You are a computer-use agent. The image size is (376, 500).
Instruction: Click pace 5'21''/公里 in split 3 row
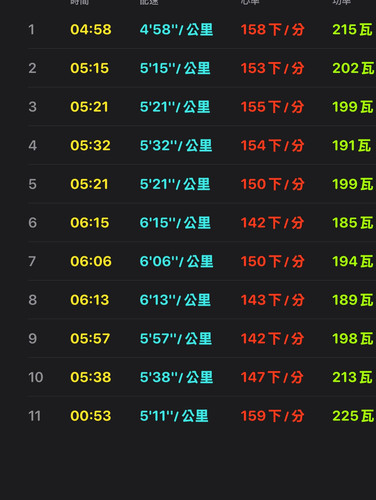[x=175, y=107]
